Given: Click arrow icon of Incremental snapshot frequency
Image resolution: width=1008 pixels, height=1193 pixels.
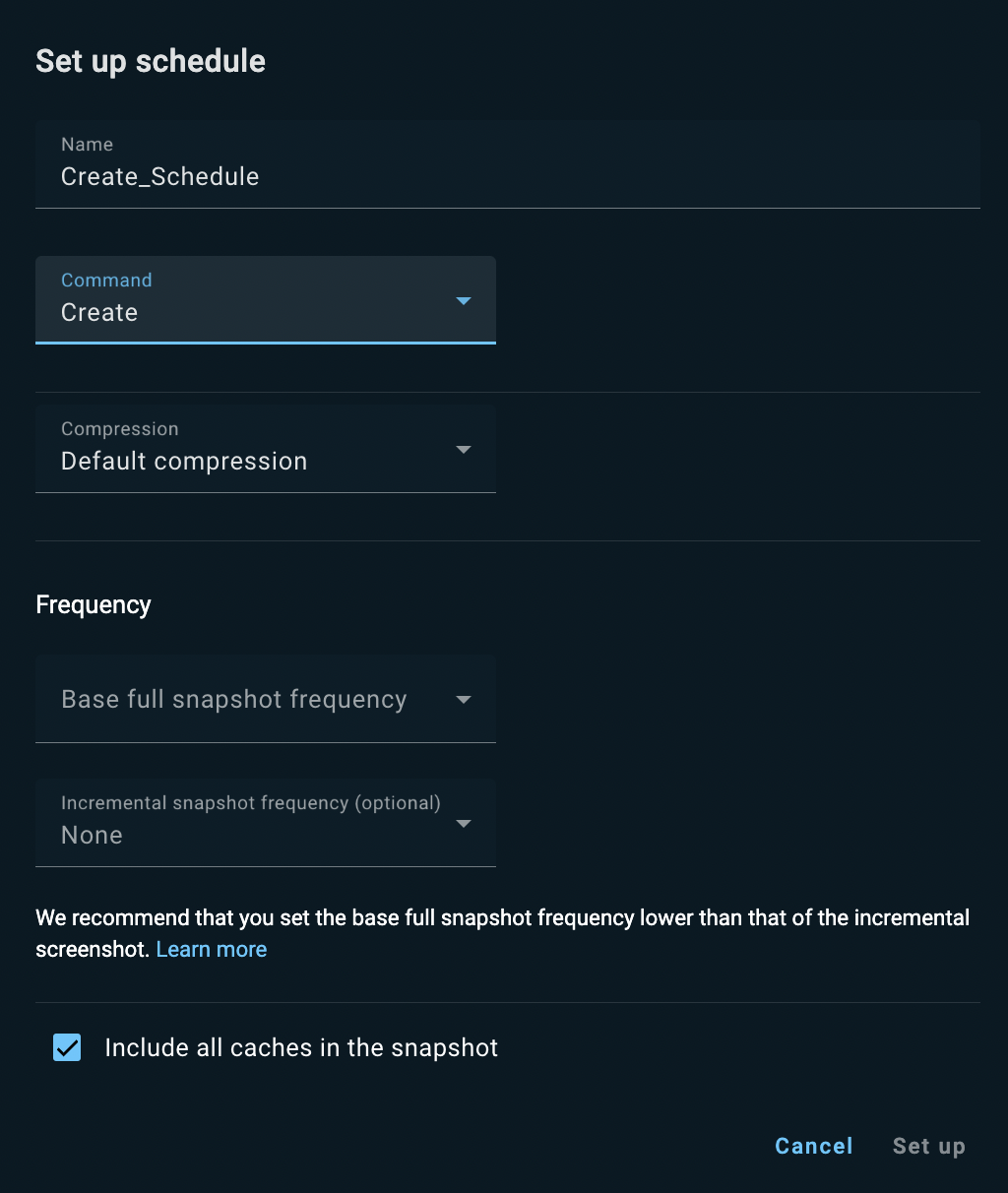Looking at the screenshot, I should point(464,823).
